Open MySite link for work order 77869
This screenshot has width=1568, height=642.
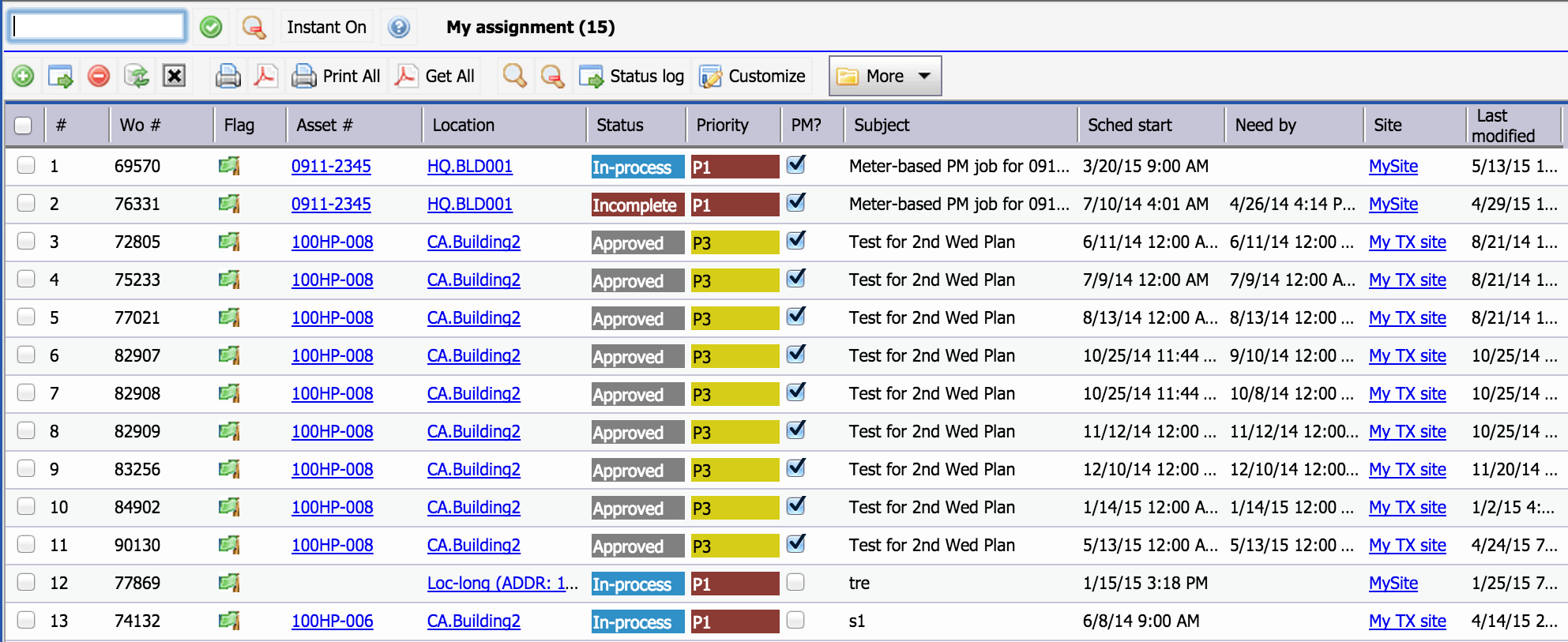click(x=1393, y=583)
